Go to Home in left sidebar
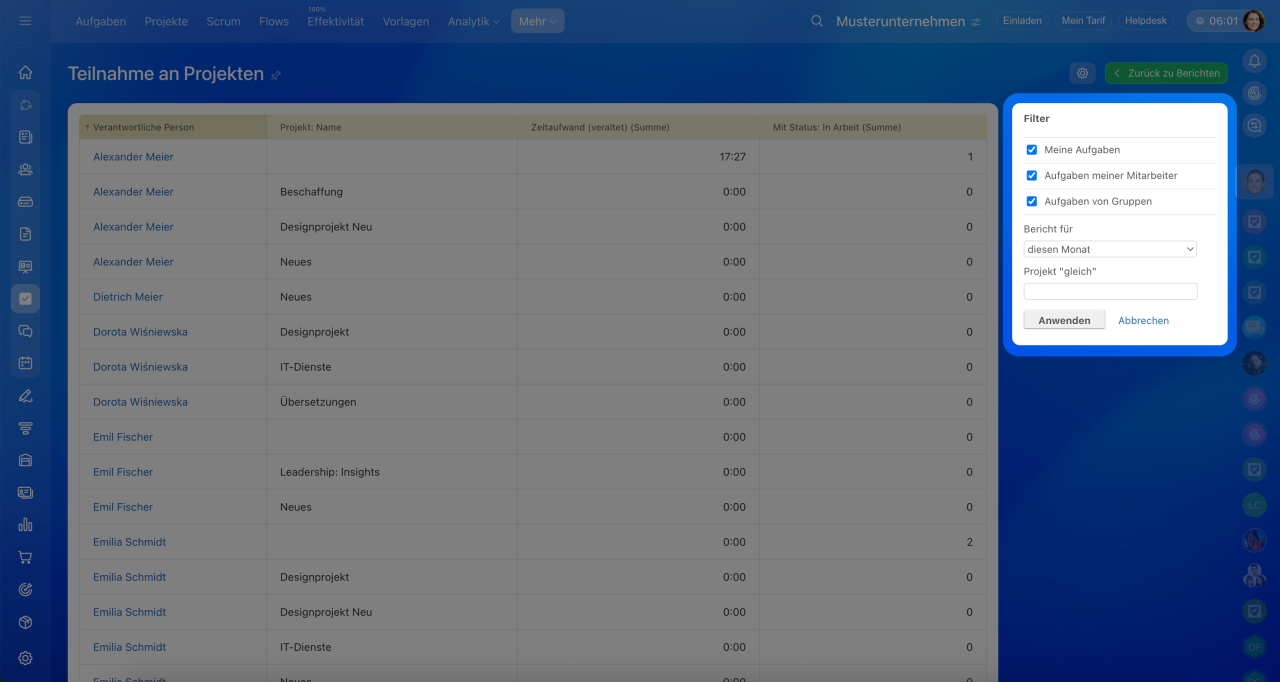The height and width of the screenshot is (682, 1280). click(25, 72)
